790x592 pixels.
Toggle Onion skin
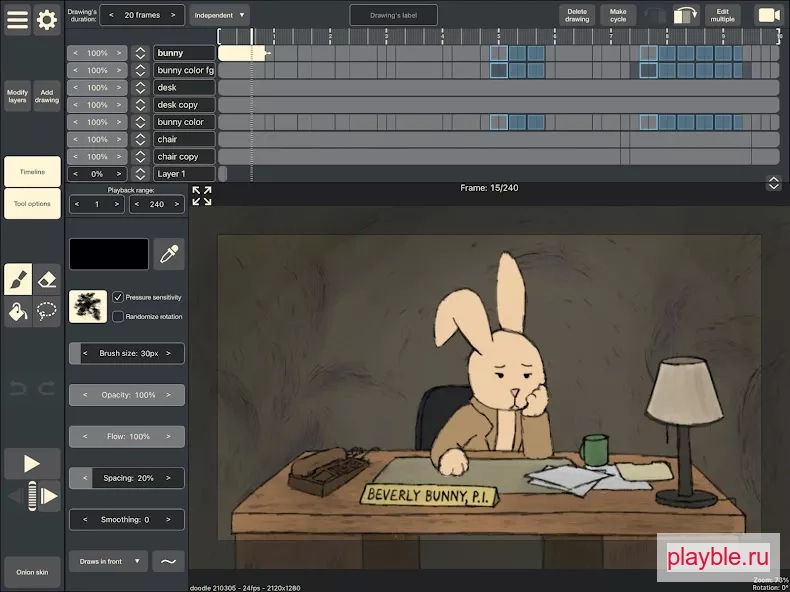click(x=32, y=572)
